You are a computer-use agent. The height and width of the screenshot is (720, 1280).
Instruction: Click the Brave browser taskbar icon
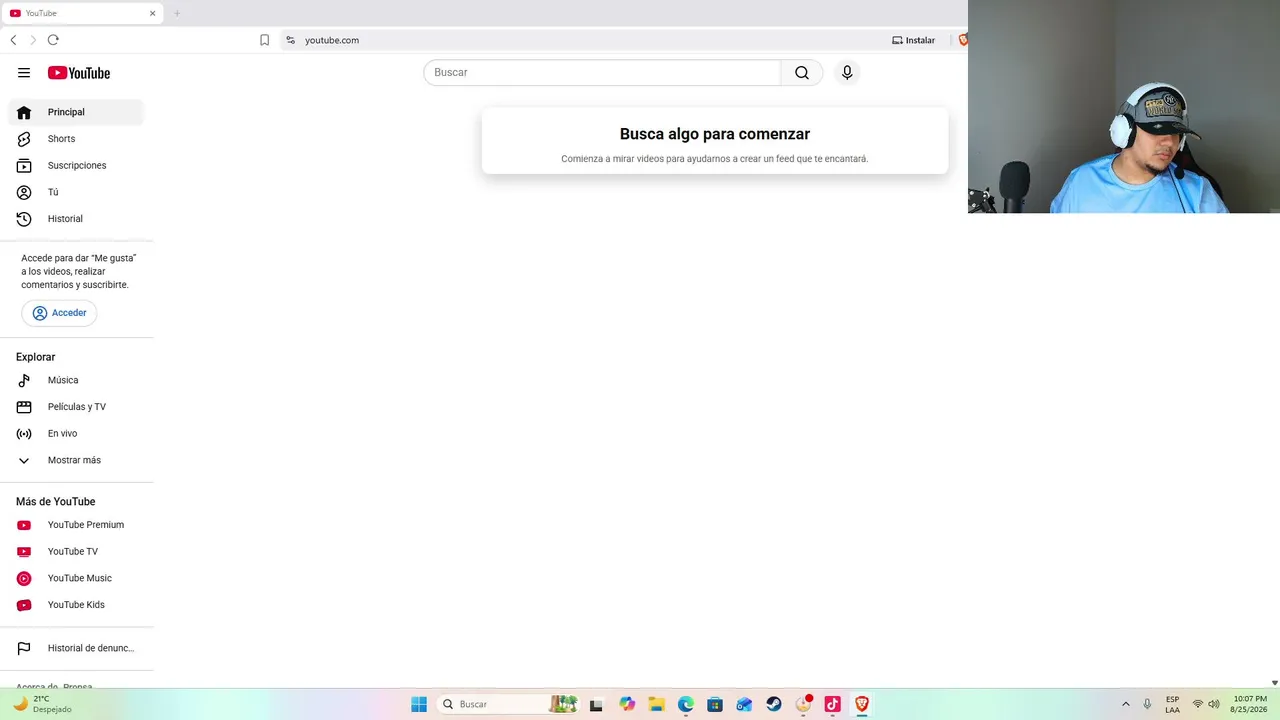pyautogui.click(x=861, y=704)
